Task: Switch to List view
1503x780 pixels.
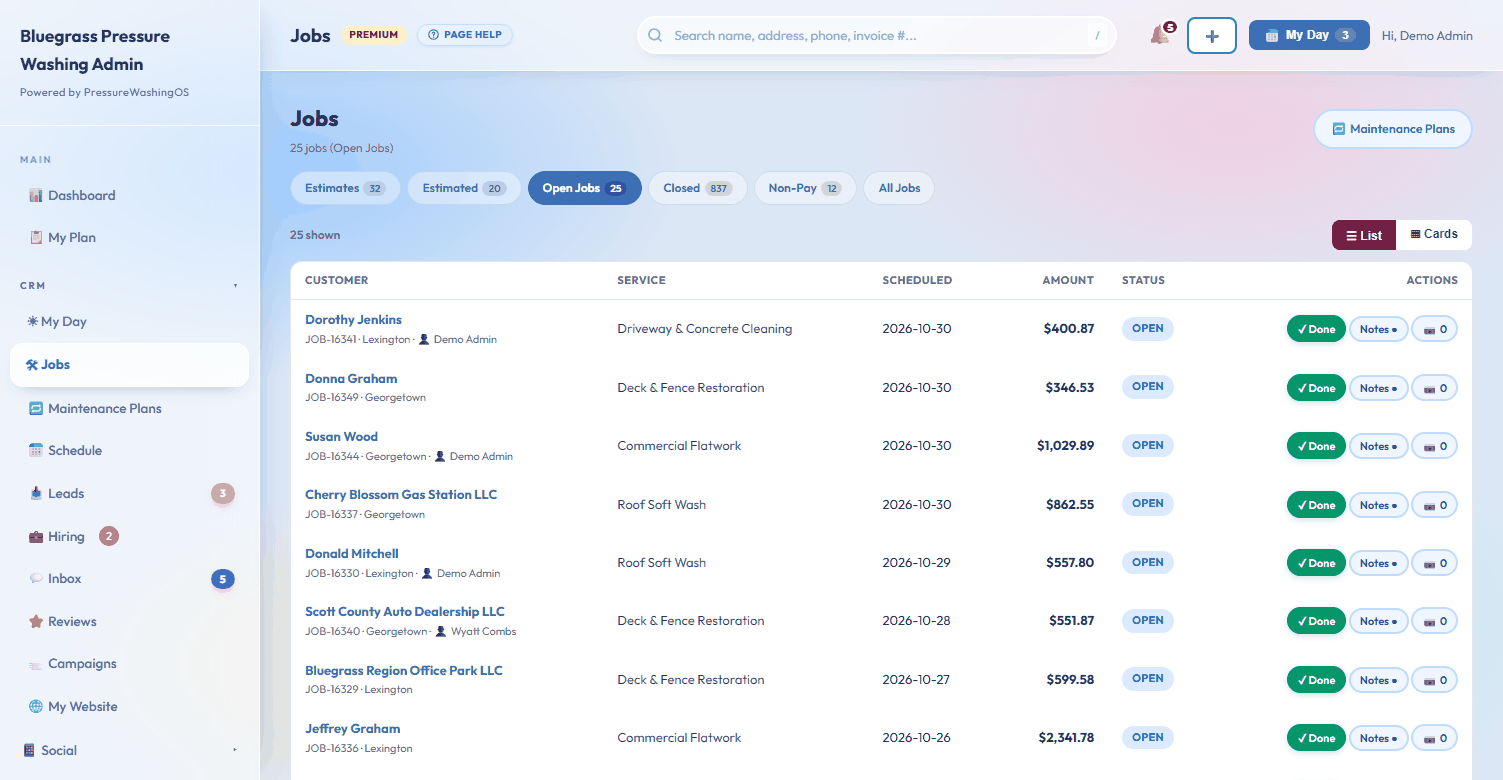Action: pyautogui.click(x=1364, y=235)
